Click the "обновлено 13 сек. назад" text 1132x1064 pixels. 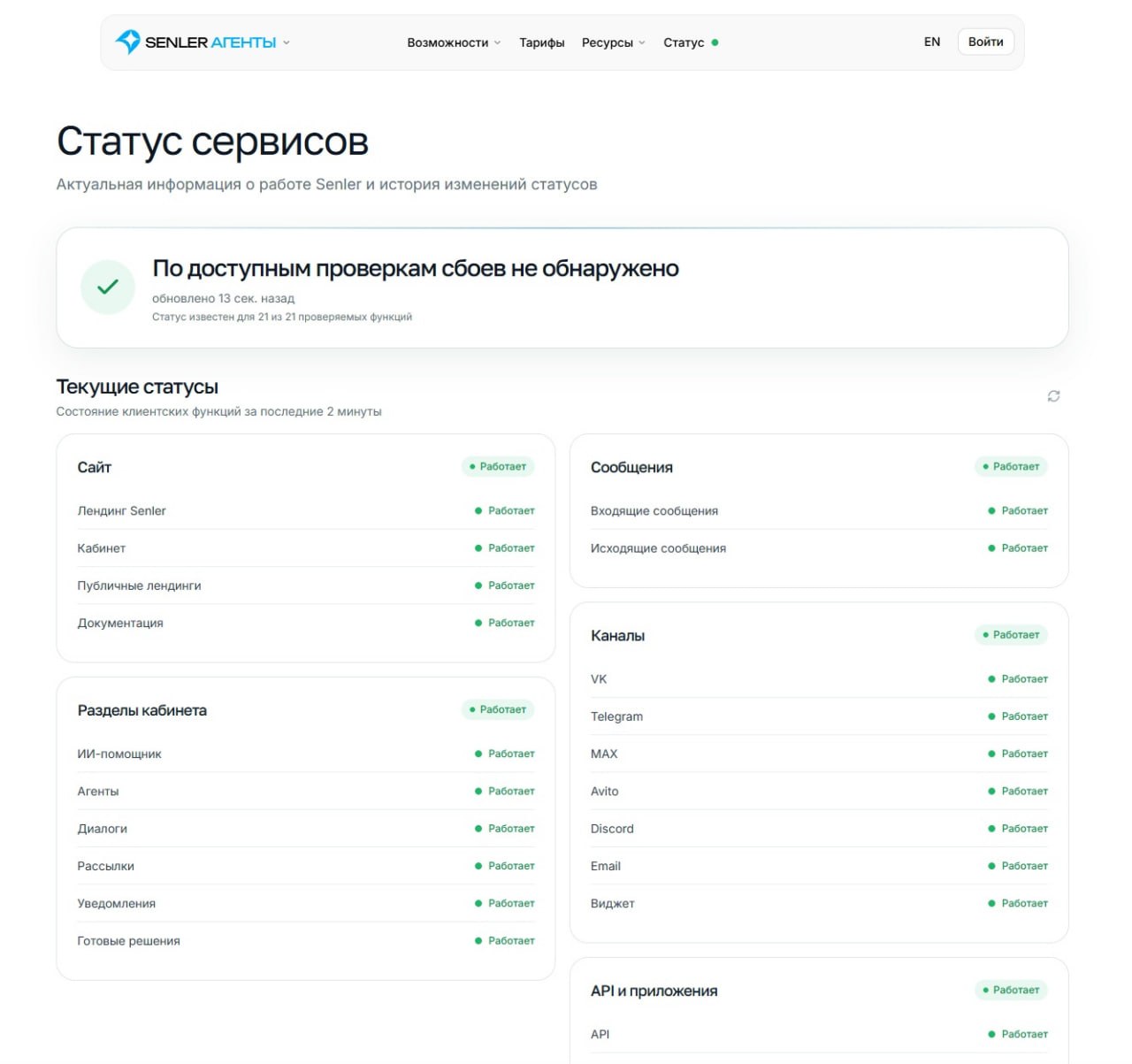click(224, 298)
